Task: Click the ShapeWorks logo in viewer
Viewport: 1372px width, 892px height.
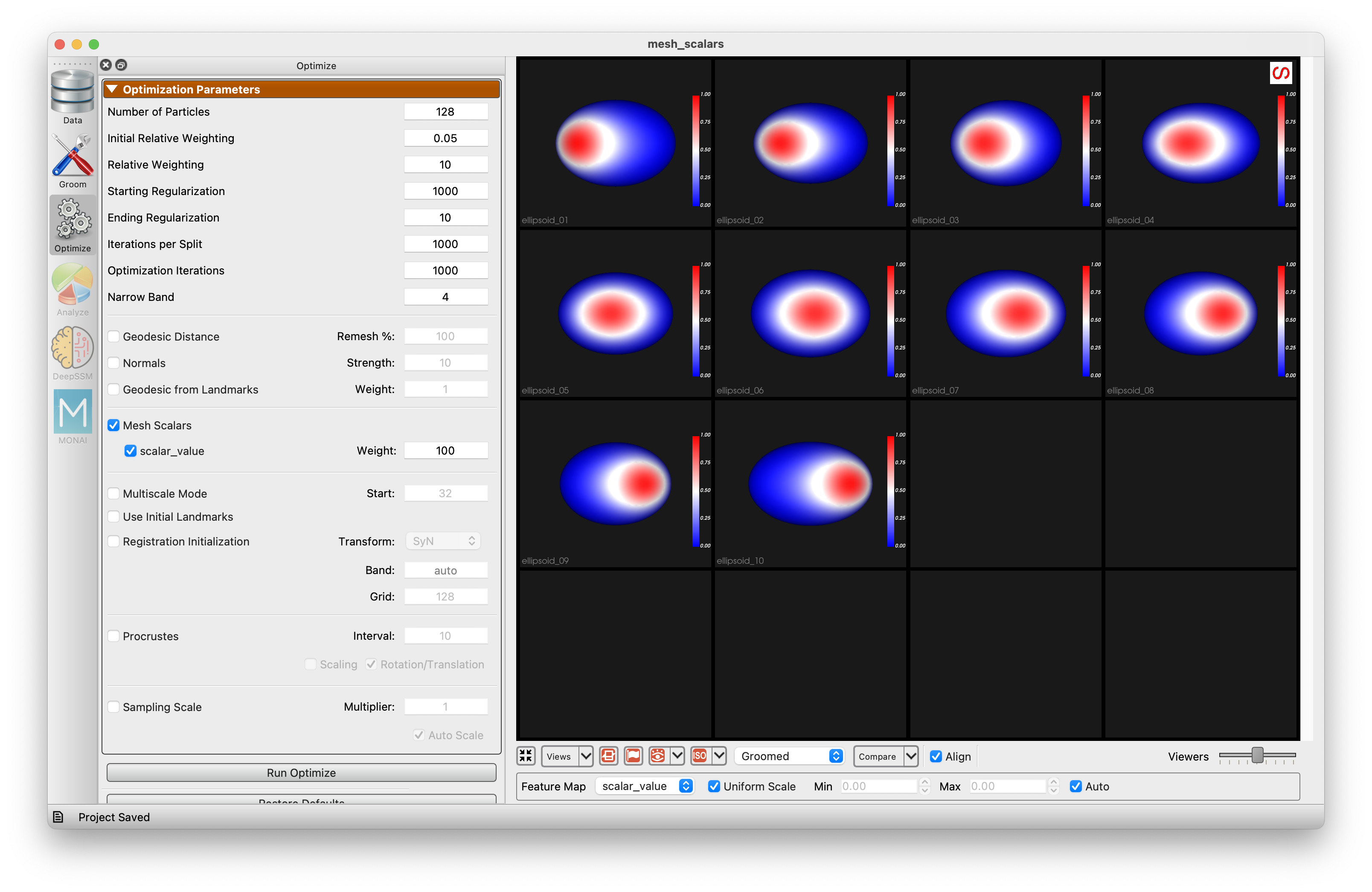Action: [1281, 73]
